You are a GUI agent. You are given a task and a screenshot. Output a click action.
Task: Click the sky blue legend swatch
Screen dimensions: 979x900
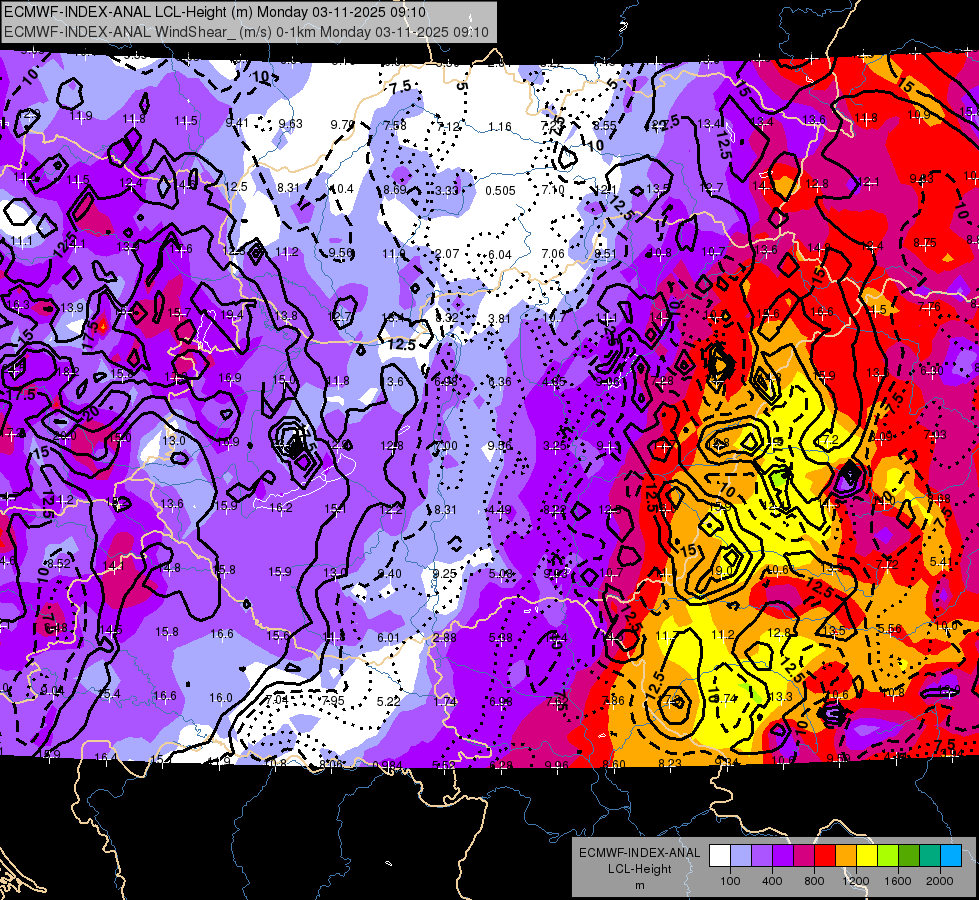click(951, 856)
